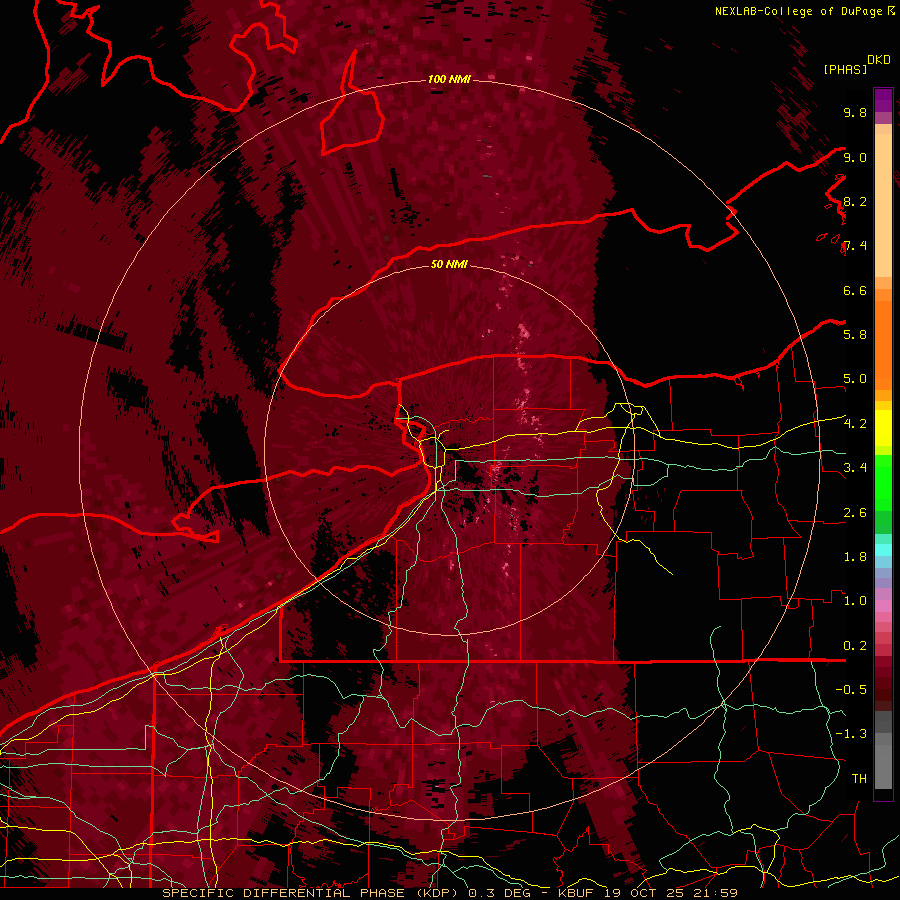Select the purple band atop the color bar

[x=883, y=100]
